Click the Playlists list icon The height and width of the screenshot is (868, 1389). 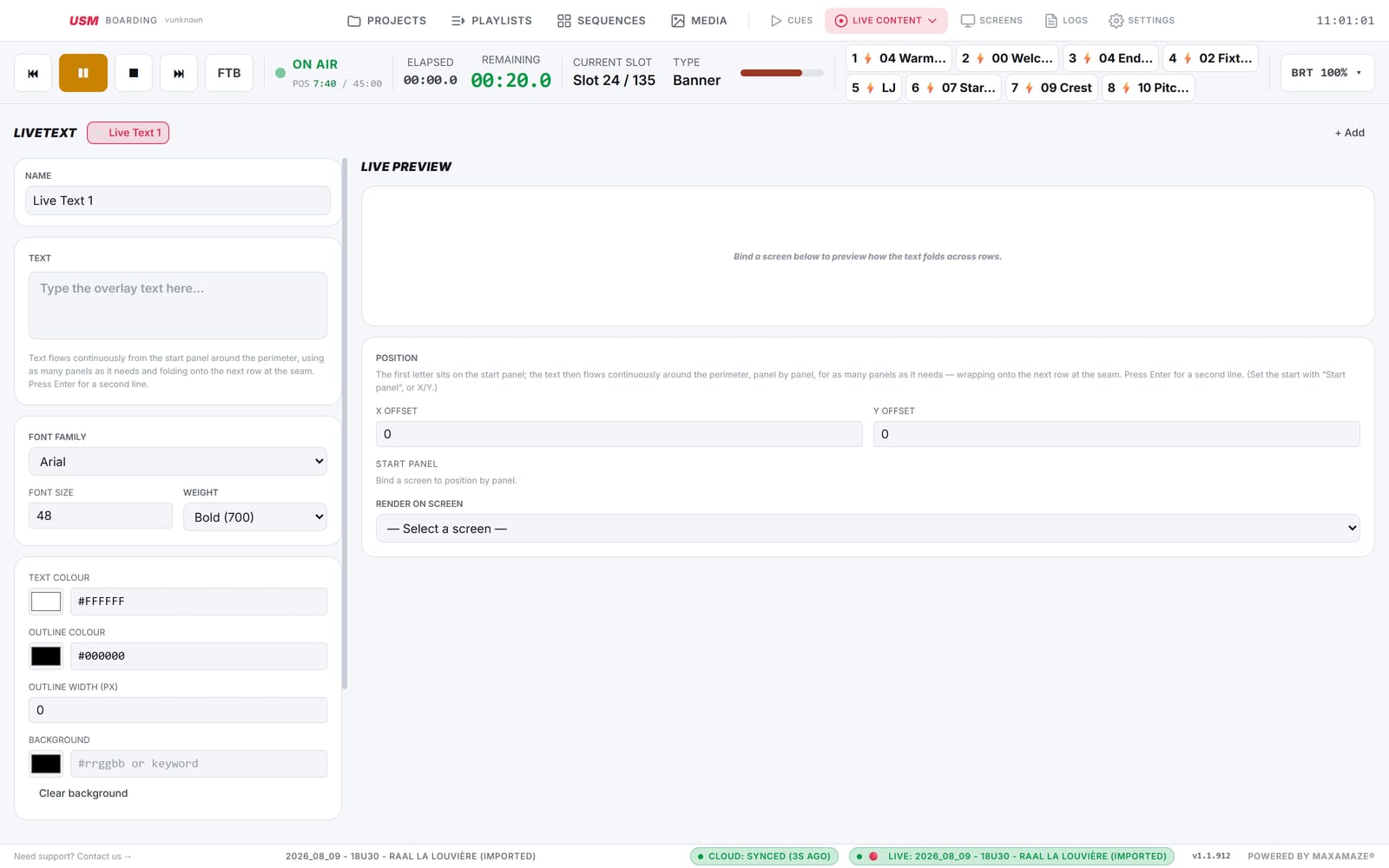458,20
